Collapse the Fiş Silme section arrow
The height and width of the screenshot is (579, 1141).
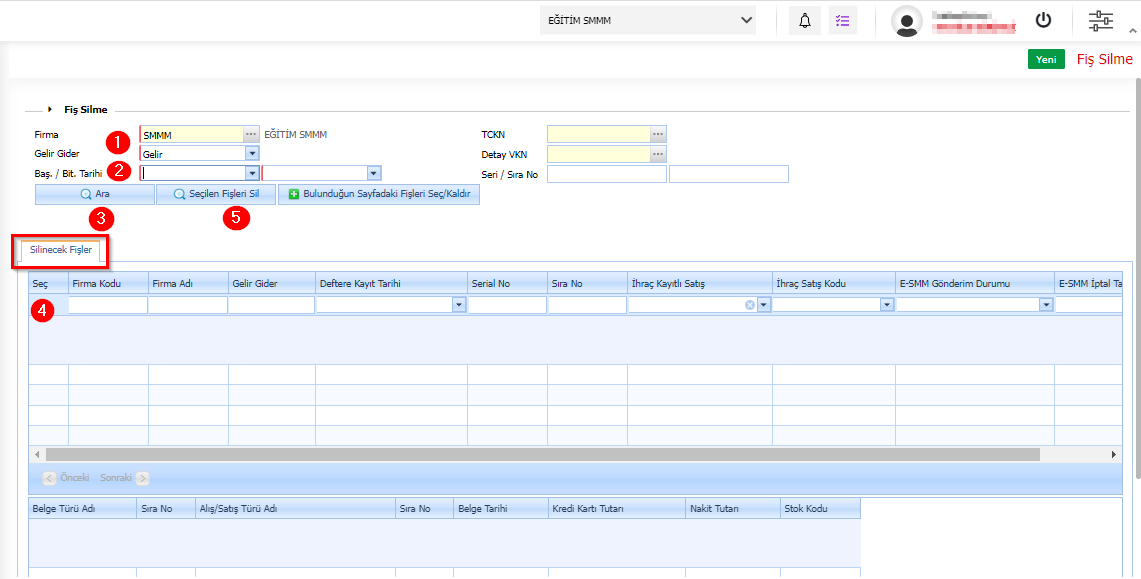[x=50, y=109]
